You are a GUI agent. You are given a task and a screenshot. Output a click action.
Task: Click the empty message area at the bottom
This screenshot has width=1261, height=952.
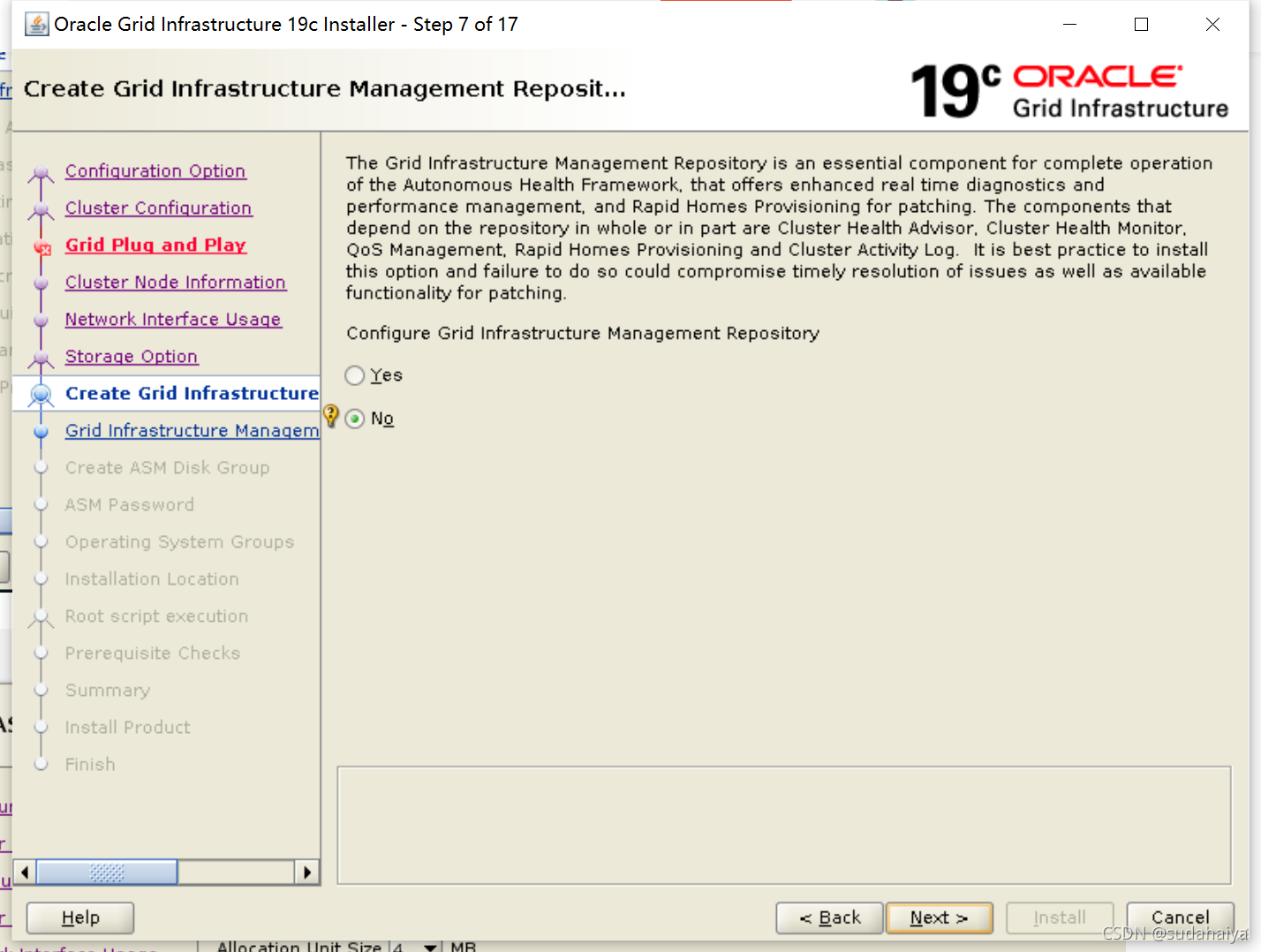[x=784, y=825]
